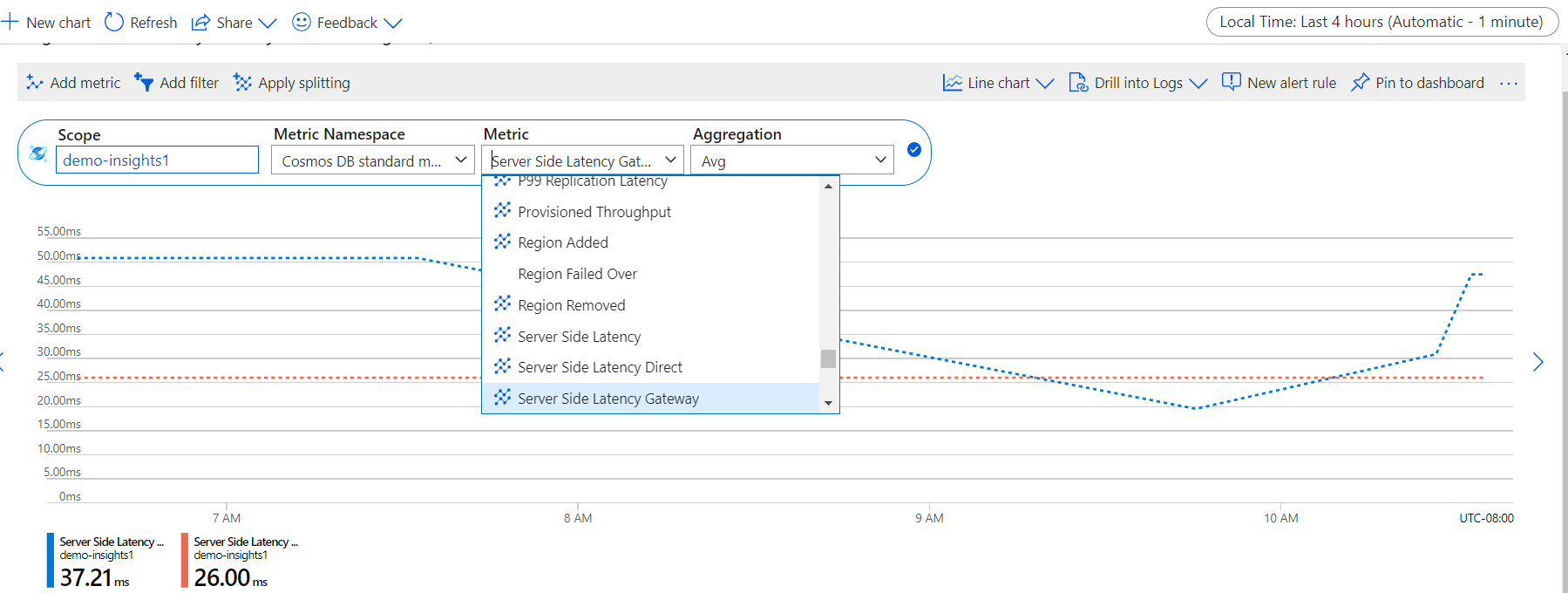Click the New chart plus icon

point(10,22)
